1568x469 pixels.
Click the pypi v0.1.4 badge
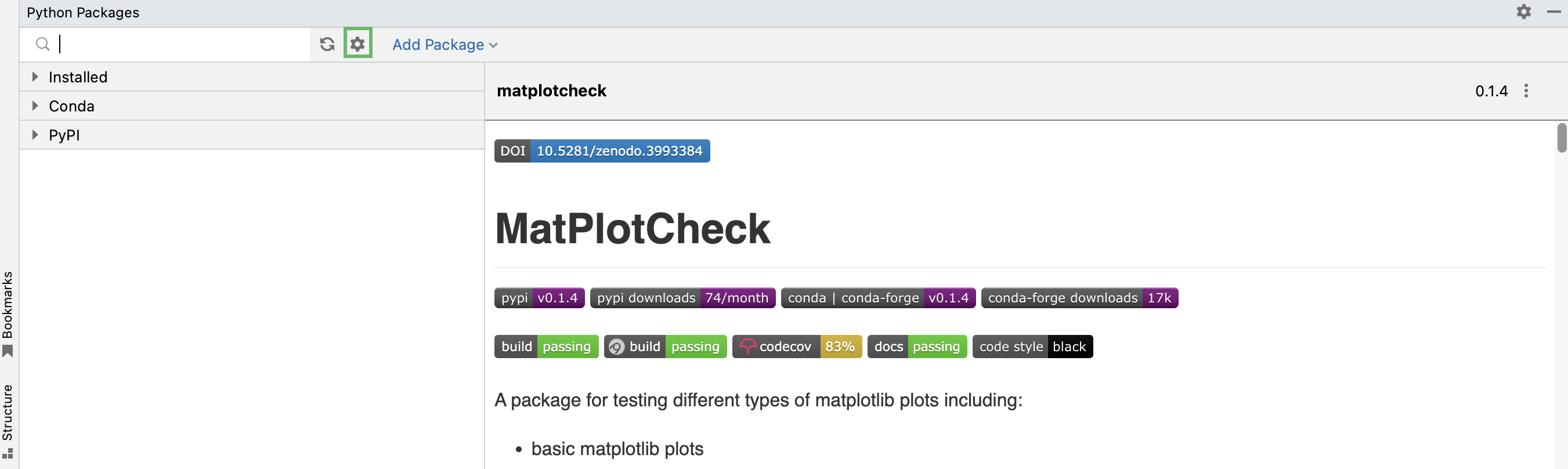pos(539,298)
